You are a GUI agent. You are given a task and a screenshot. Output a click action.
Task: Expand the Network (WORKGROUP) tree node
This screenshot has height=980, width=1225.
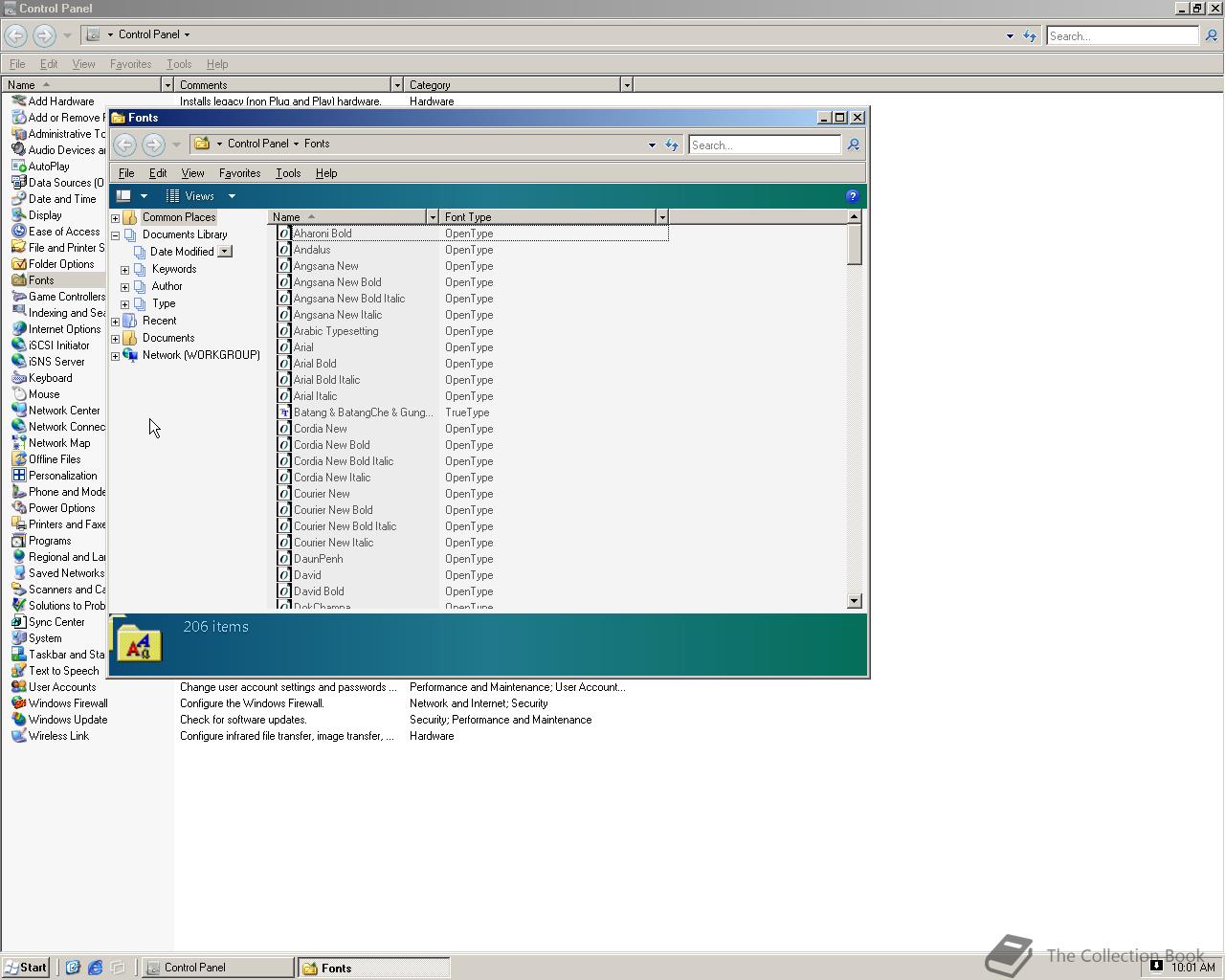[116, 356]
